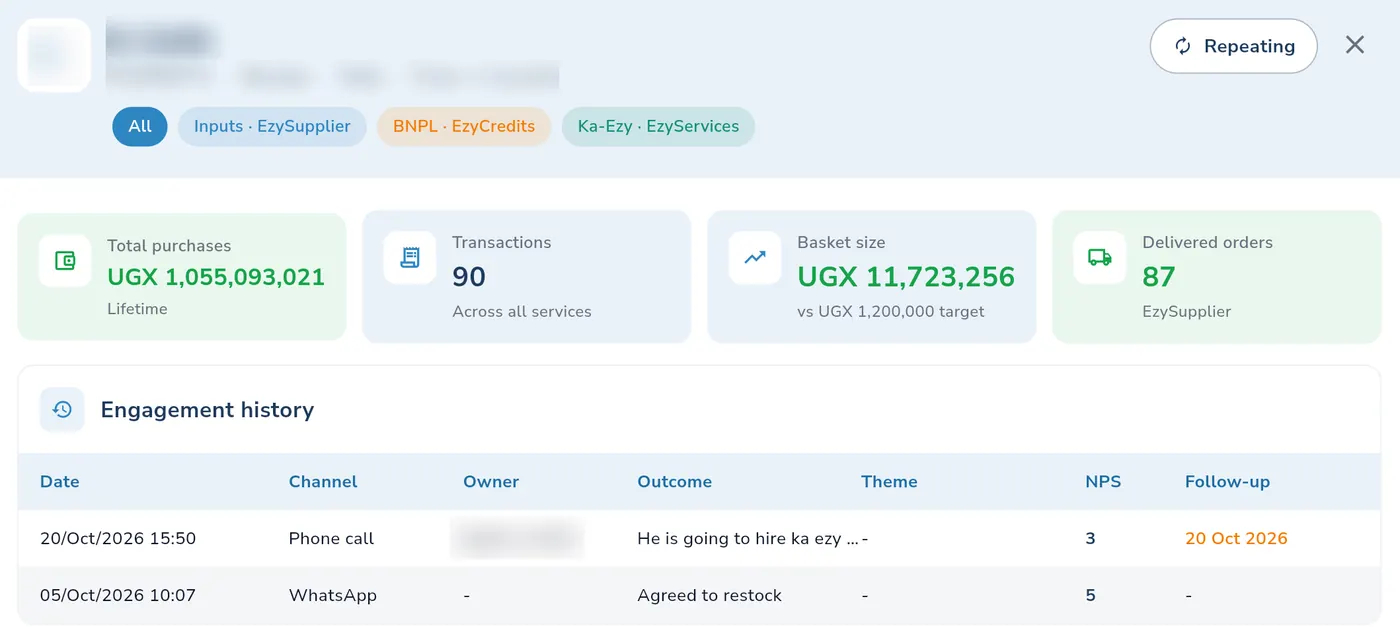Click the Engagement history clock icon

pyautogui.click(x=62, y=409)
